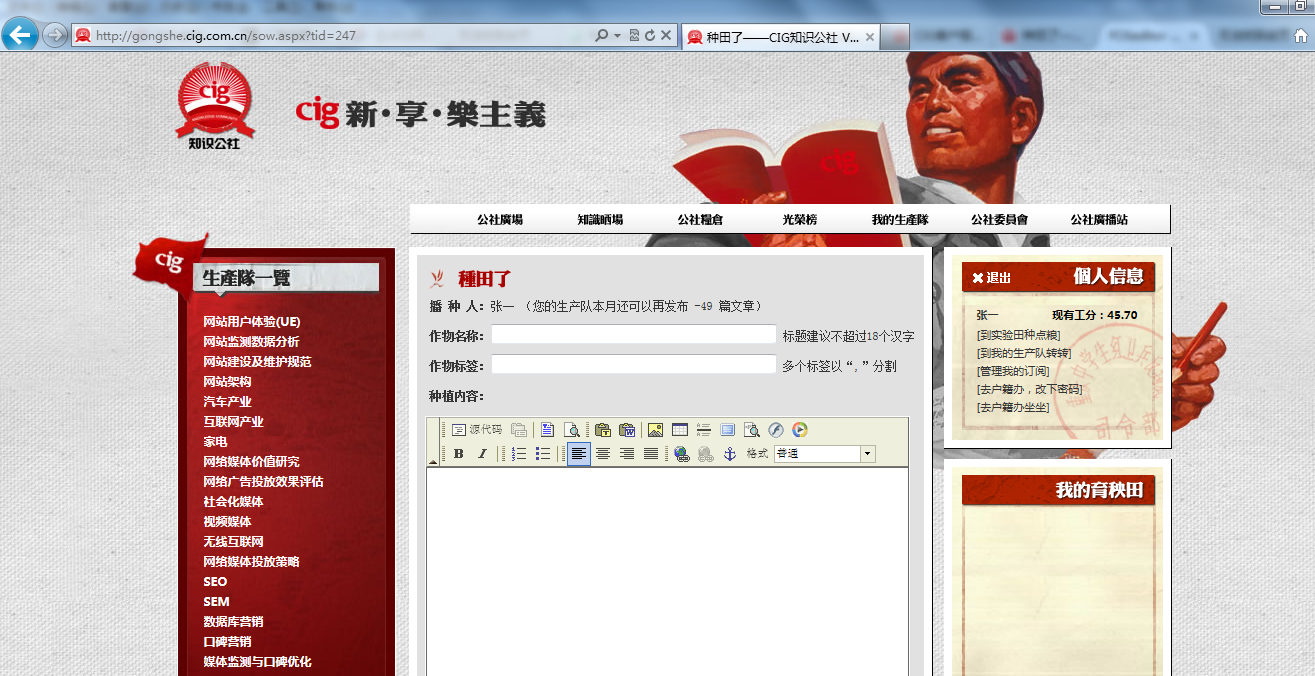
Task: Open the 数据库营销 category
Action: (233, 621)
